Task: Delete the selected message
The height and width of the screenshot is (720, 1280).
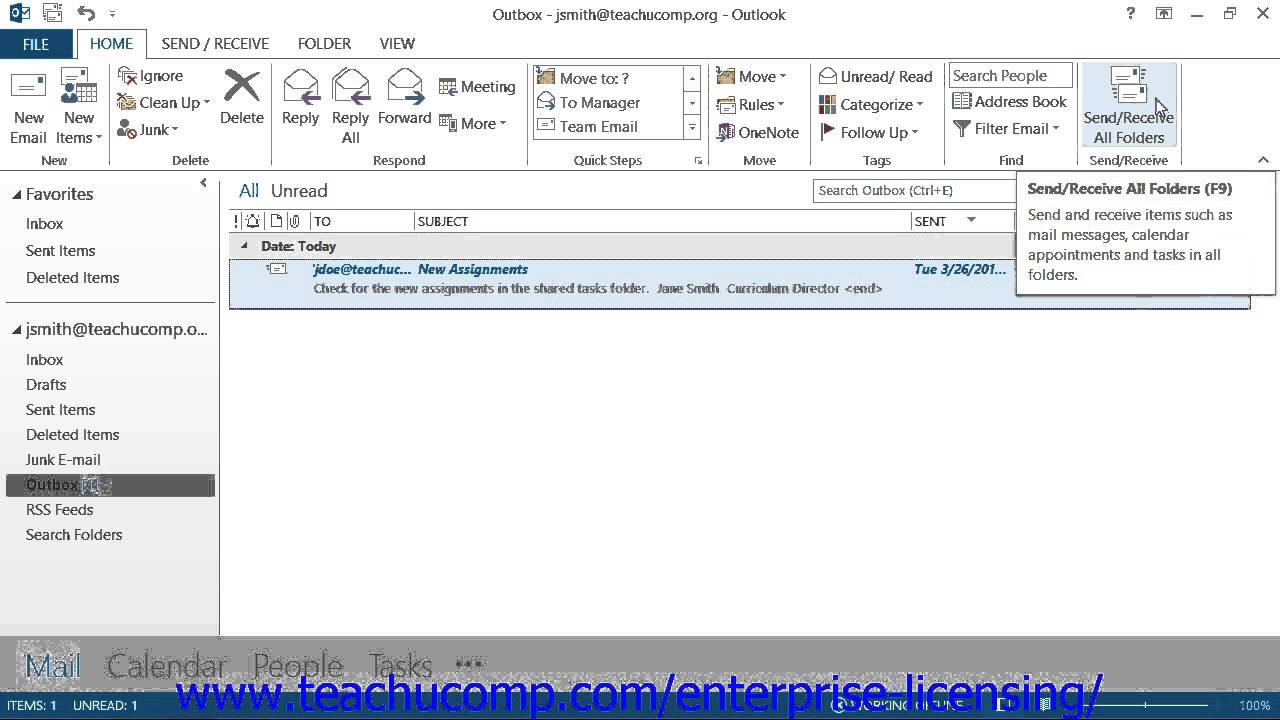Action: pos(242,97)
